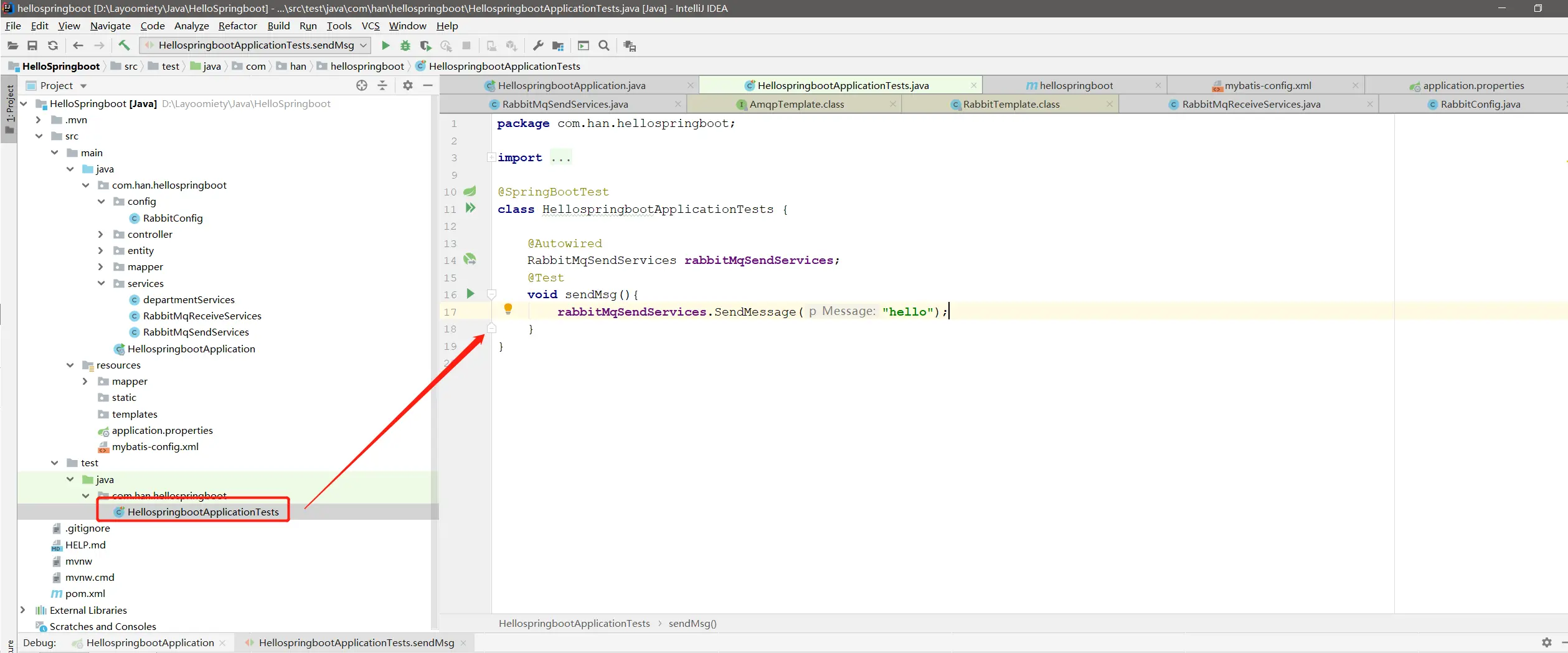Click the green Run button in toolbar
Image resolution: width=1568 pixels, height=653 pixels.
[385, 45]
